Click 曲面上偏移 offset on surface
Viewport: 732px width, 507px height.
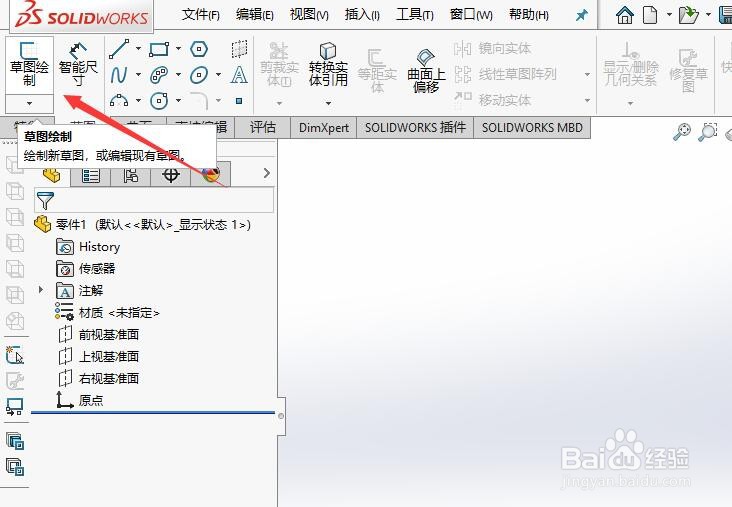pyautogui.click(x=426, y=70)
